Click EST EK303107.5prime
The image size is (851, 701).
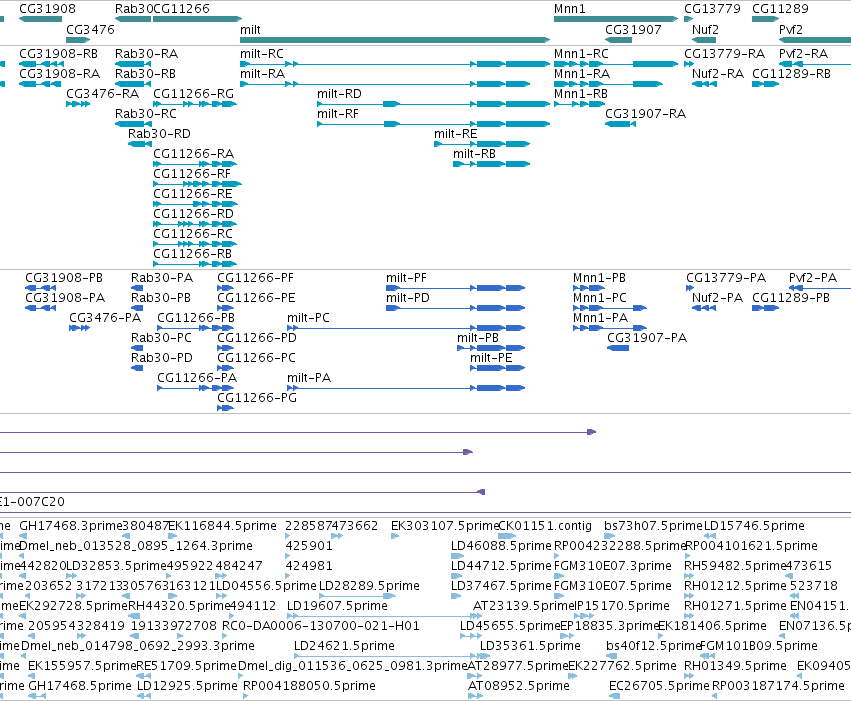pos(395,536)
